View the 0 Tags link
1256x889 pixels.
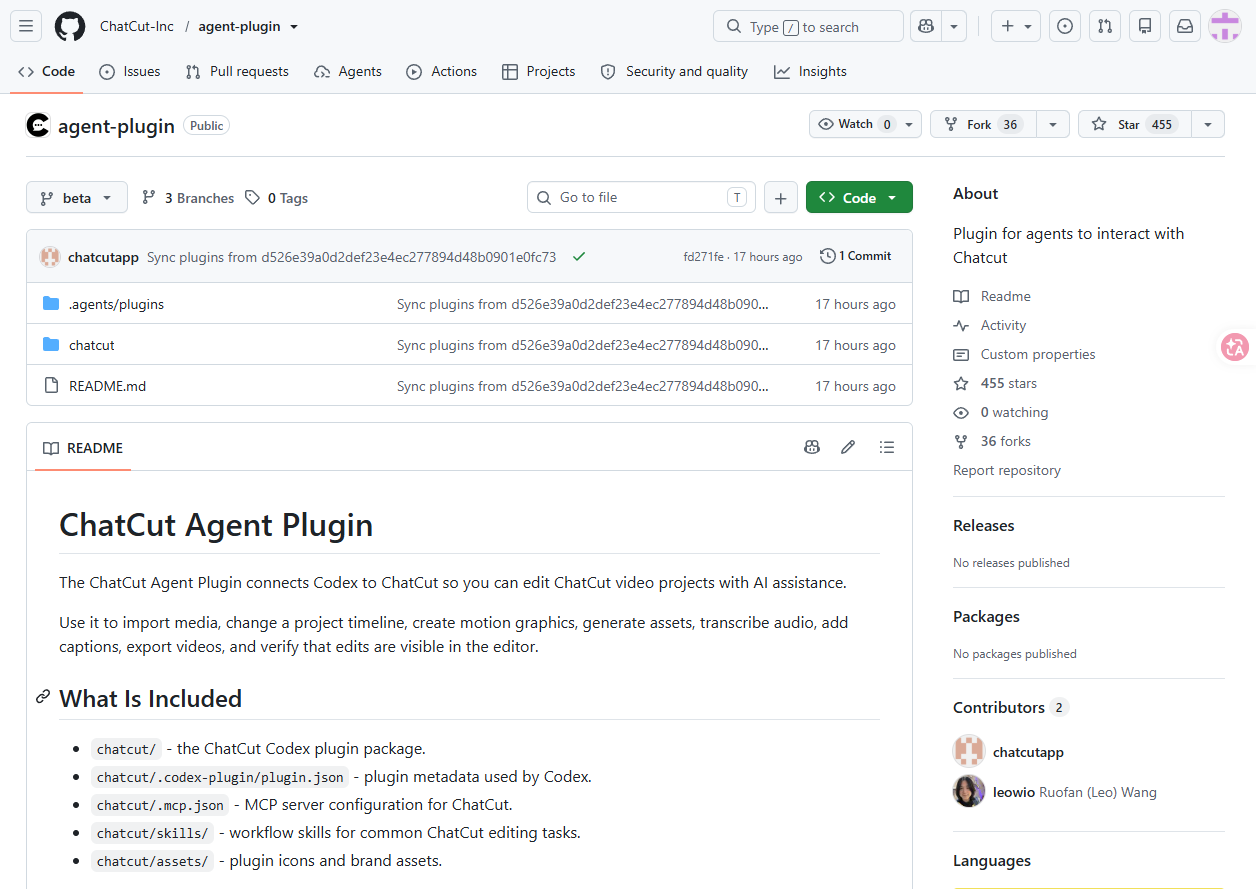(277, 198)
